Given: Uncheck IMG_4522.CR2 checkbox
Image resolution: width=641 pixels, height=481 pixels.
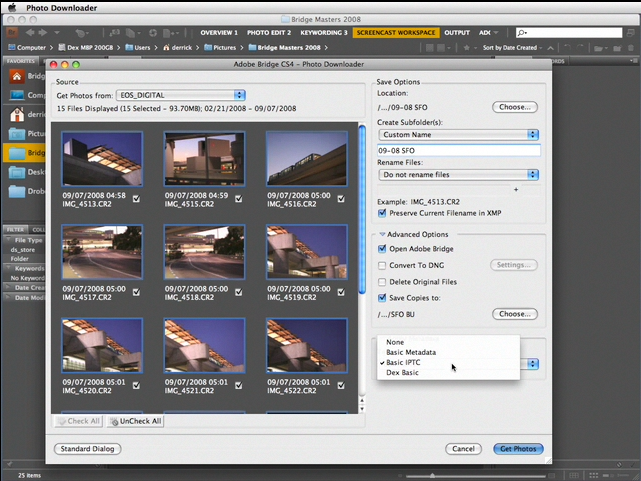Looking at the screenshot, I should coord(341,385).
